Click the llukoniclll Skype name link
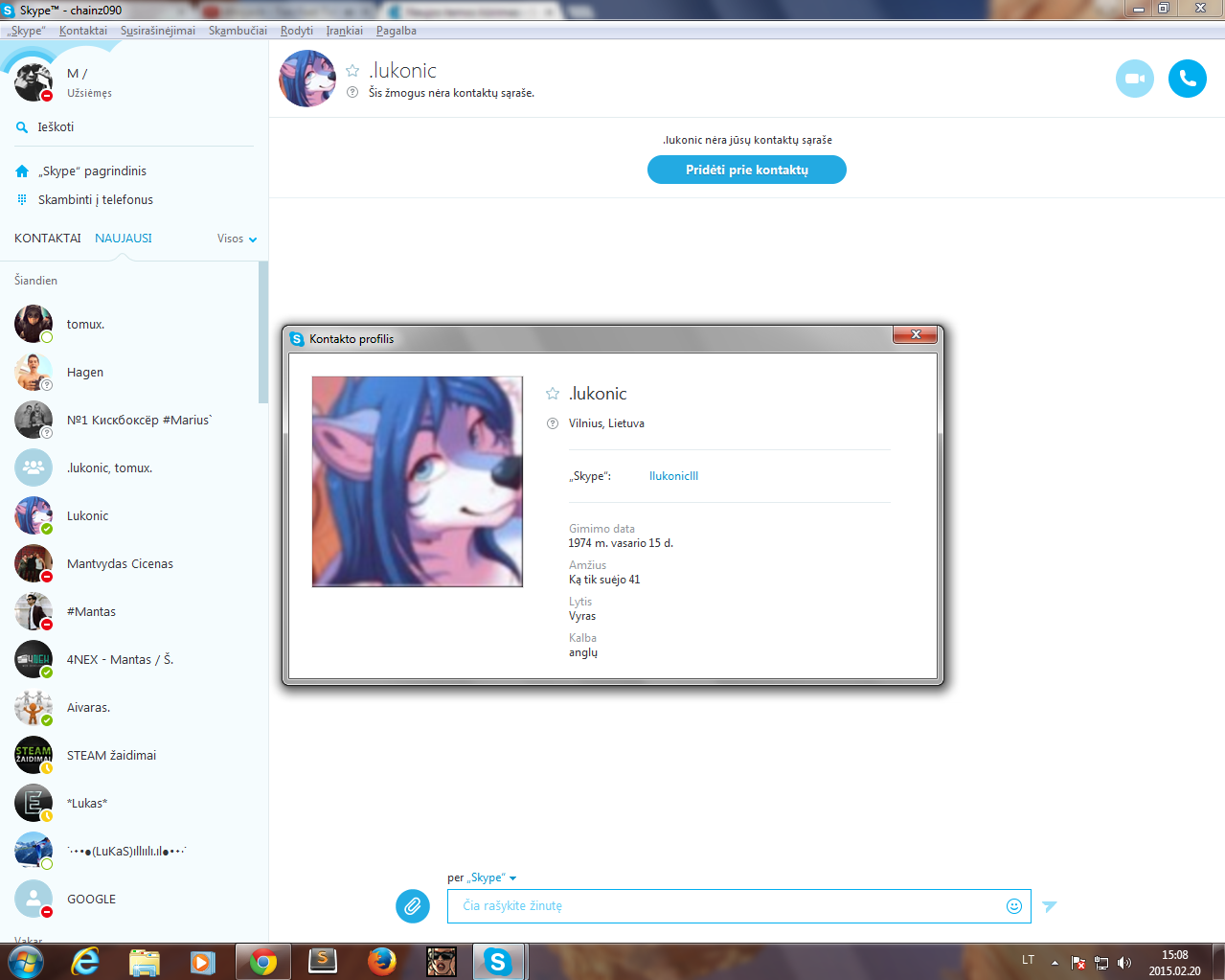This screenshot has height=980, width=1225. point(674,476)
